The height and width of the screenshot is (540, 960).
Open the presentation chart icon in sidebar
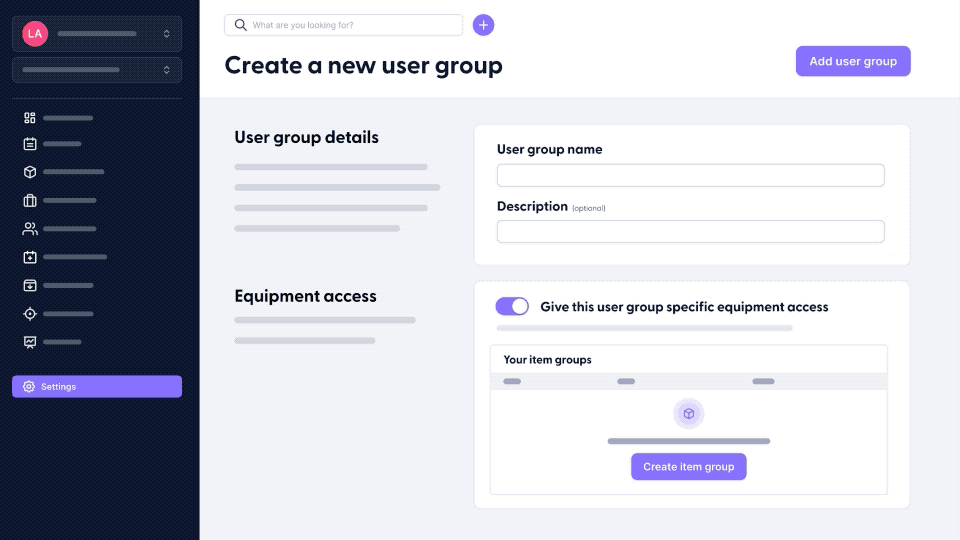29,342
